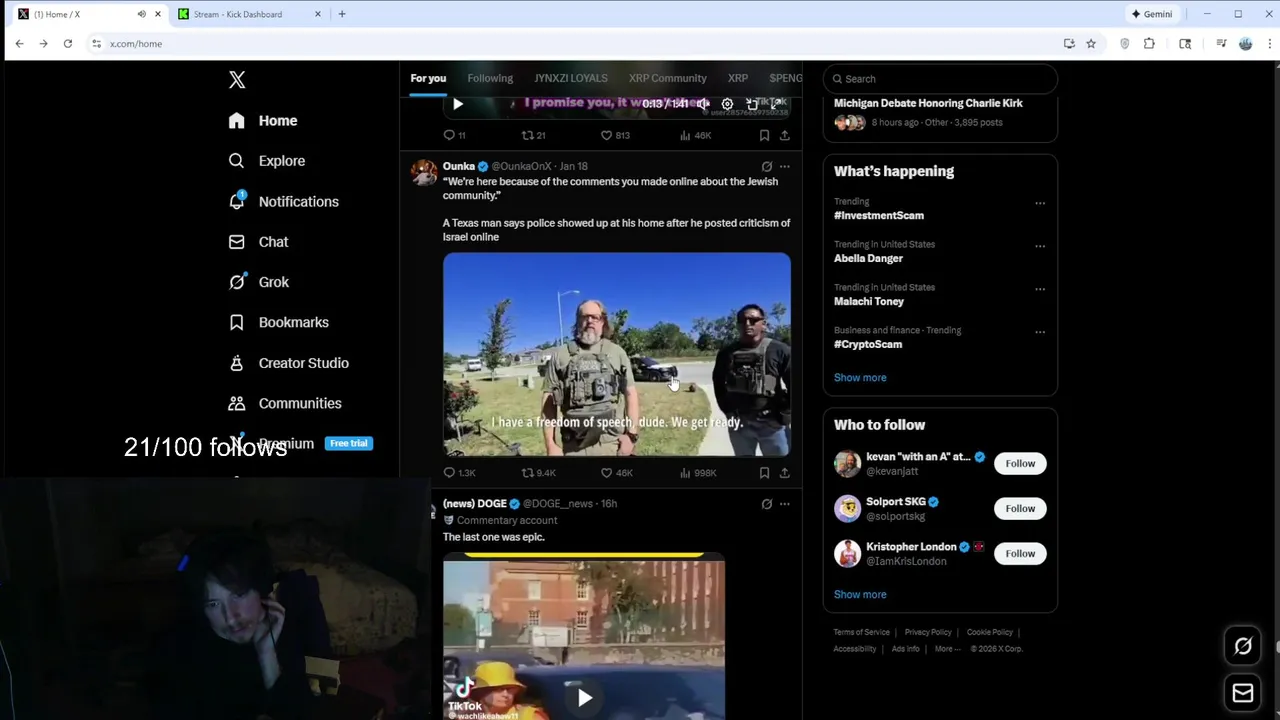This screenshot has height=720, width=1280.
Task: Reply to top post with 11 replies
Action: coord(454,135)
